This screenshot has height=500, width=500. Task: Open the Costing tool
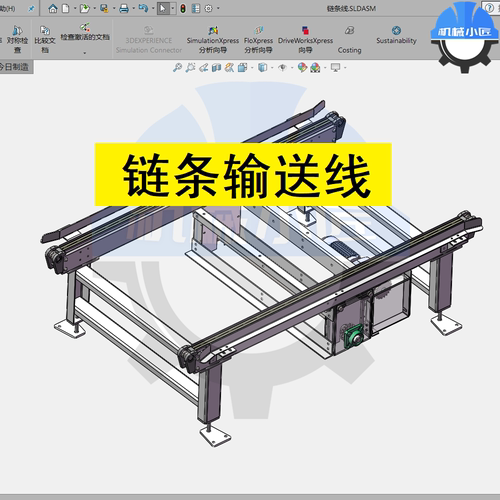click(x=349, y=40)
